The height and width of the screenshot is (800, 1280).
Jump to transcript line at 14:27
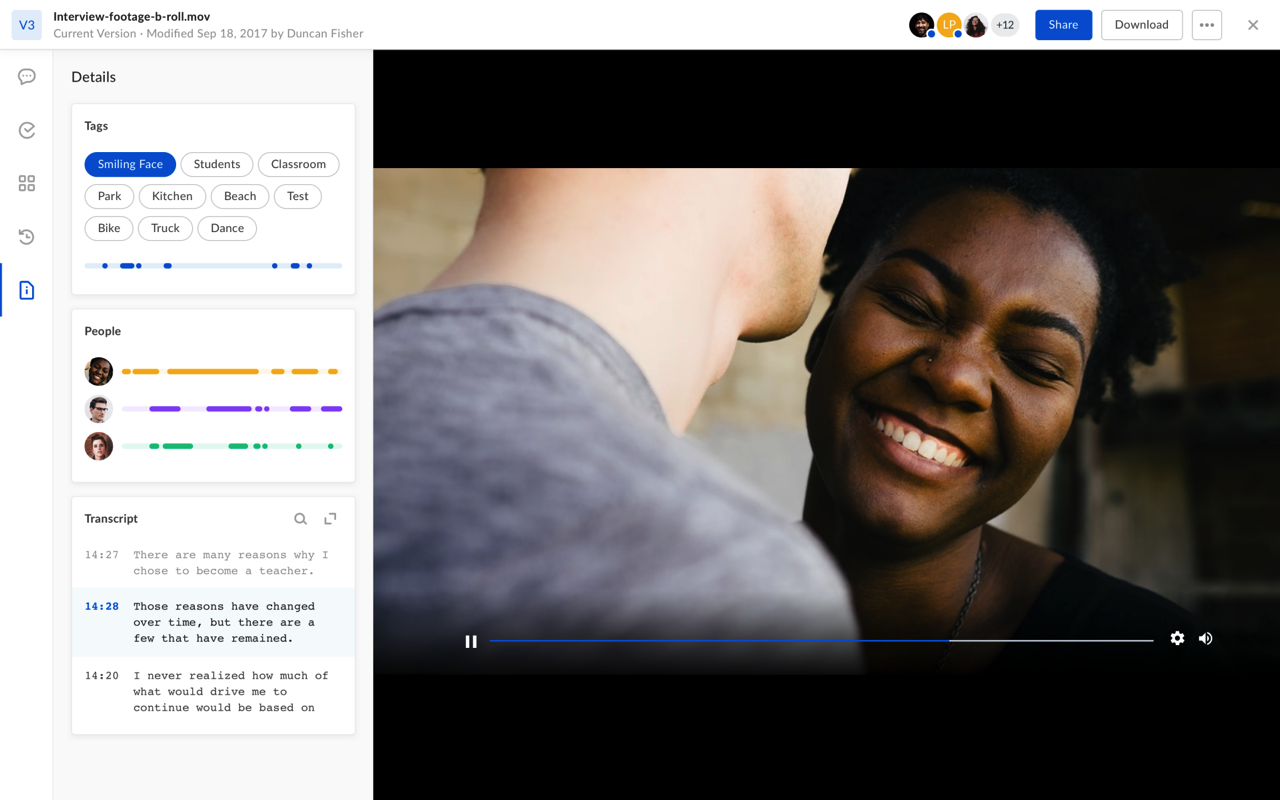click(x=213, y=563)
